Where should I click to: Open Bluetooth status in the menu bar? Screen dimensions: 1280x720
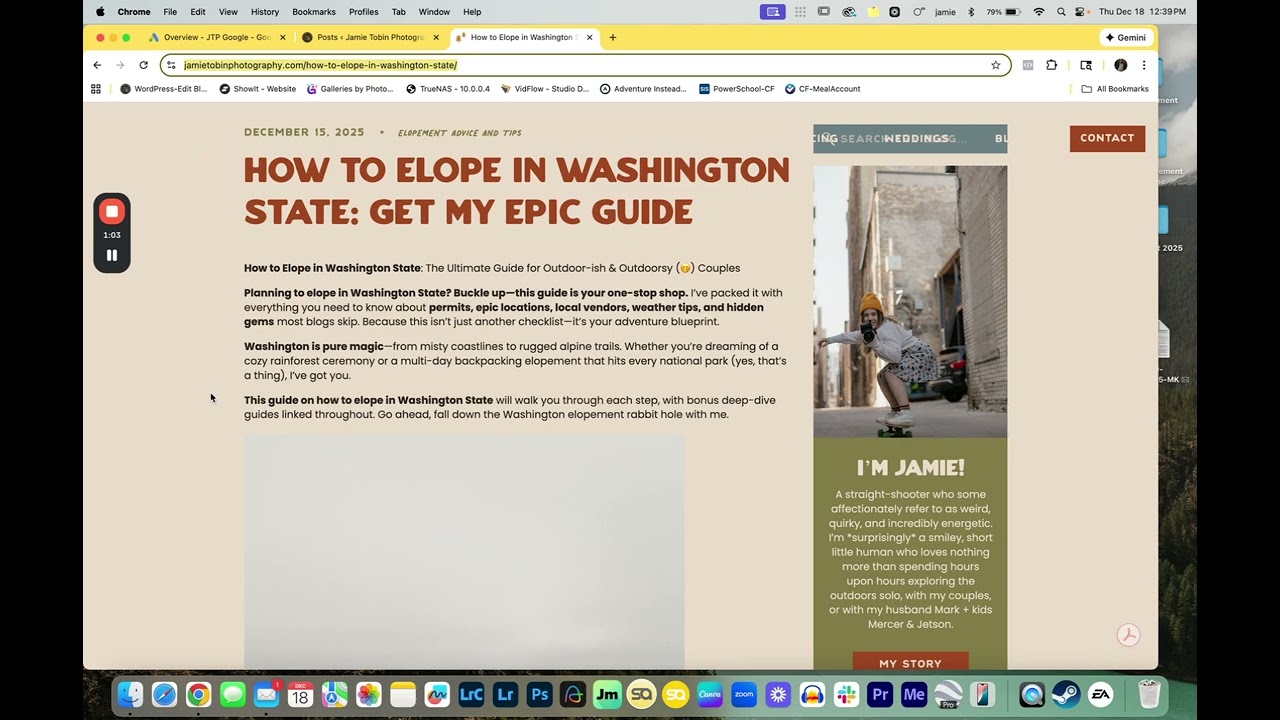971,12
